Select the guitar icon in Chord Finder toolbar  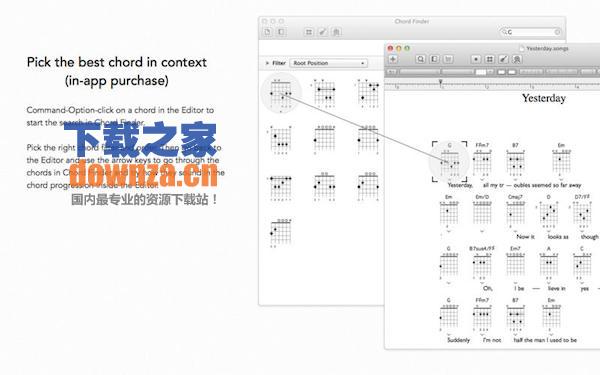(x=323, y=32)
